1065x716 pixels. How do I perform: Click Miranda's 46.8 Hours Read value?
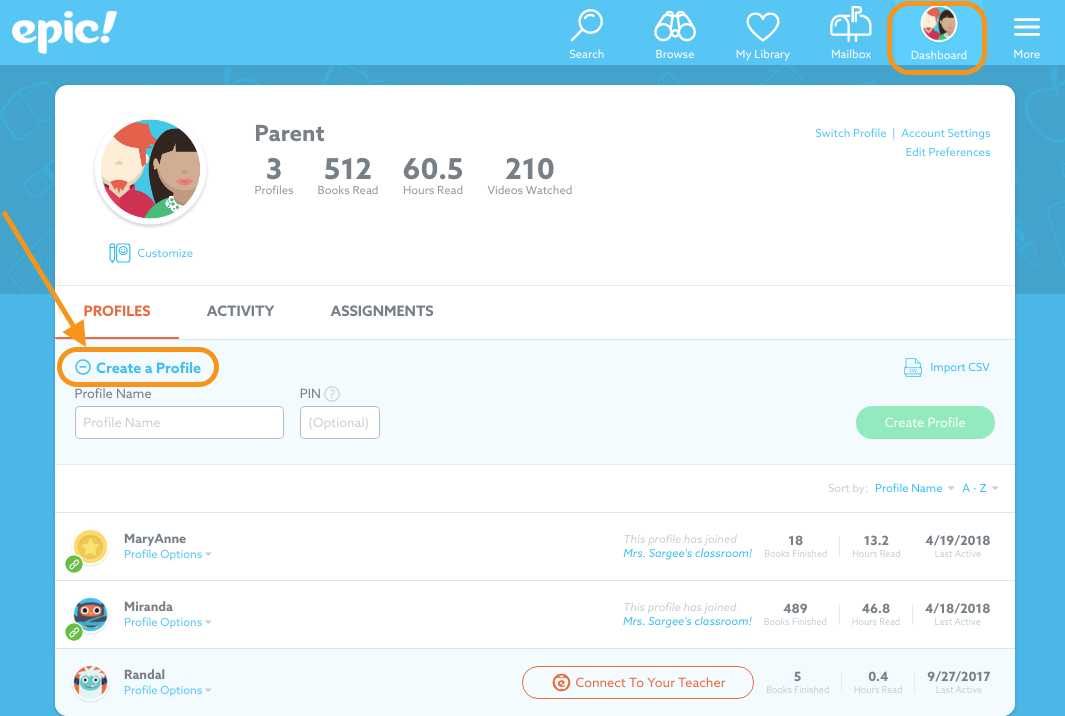[x=876, y=609]
